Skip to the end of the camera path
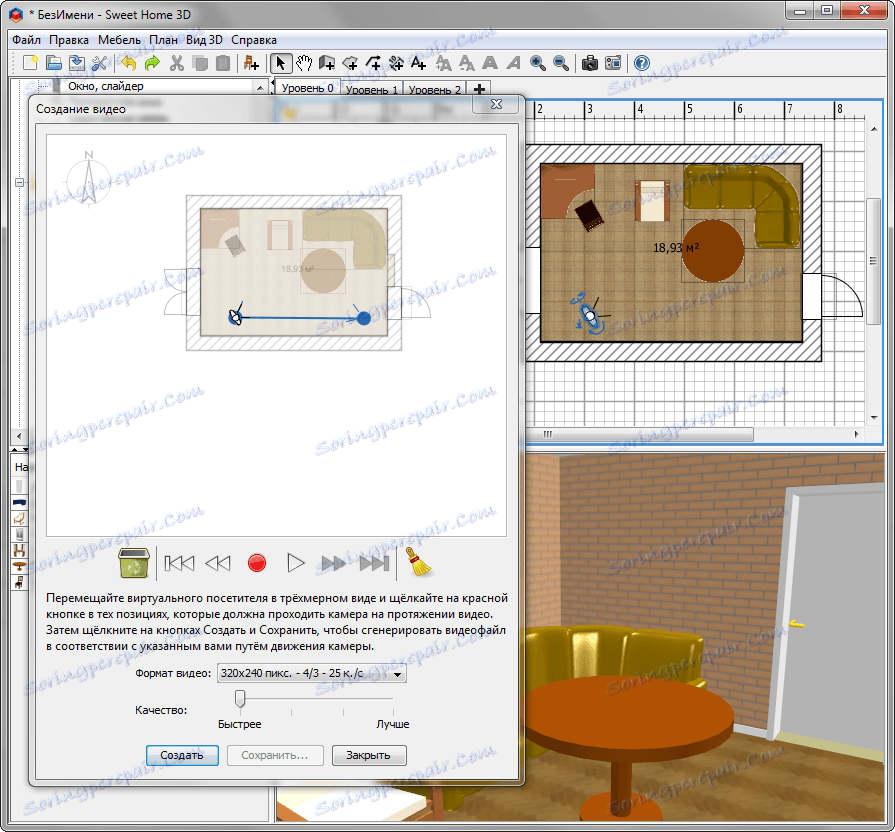 click(374, 563)
